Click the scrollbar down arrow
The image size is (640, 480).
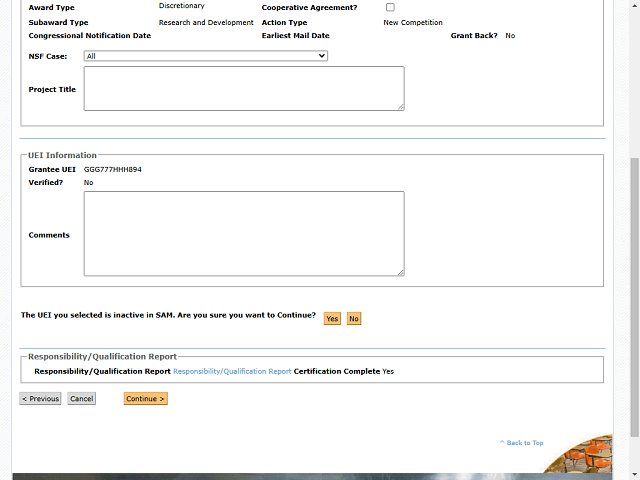coord(635,474)
